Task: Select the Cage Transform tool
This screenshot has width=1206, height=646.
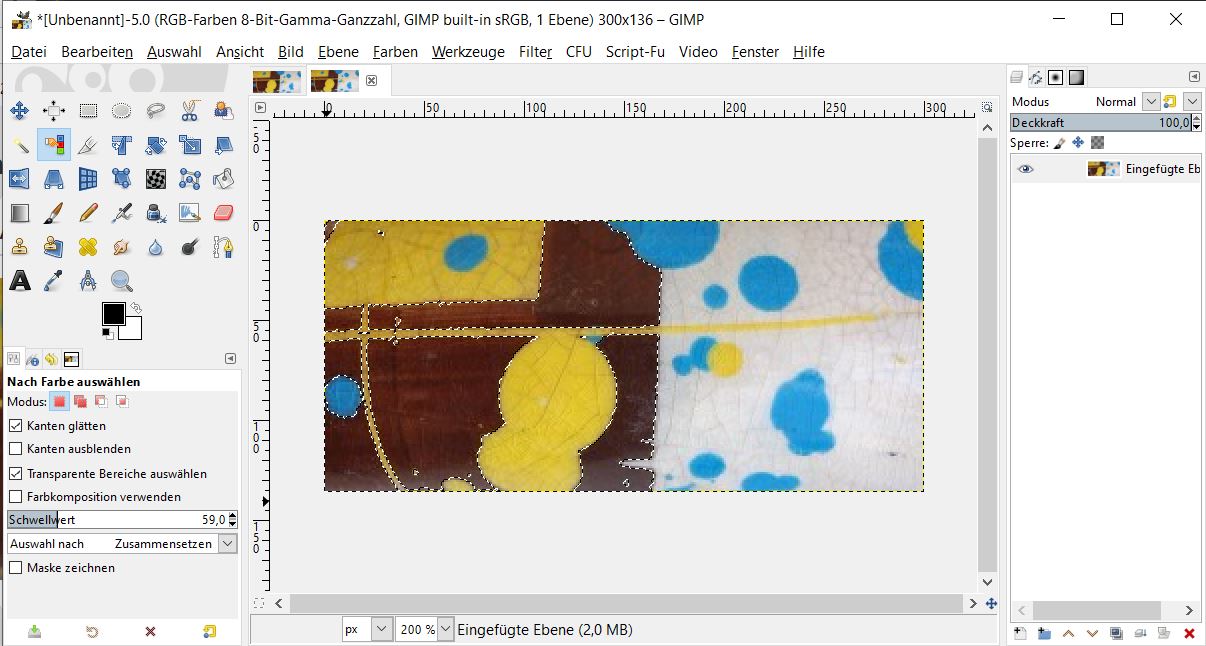Action: pyautogui.click(x=190, y=179)
